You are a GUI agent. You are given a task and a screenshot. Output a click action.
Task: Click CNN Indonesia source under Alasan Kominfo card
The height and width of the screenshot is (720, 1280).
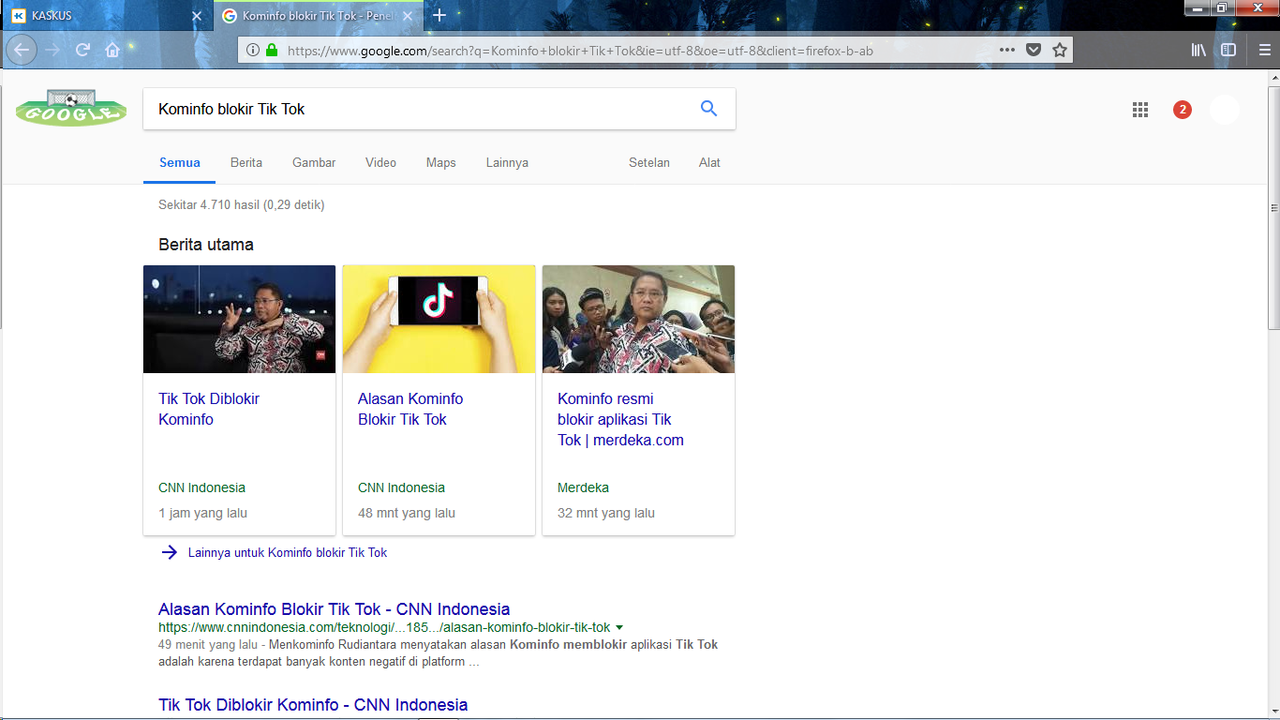point(401,488)
